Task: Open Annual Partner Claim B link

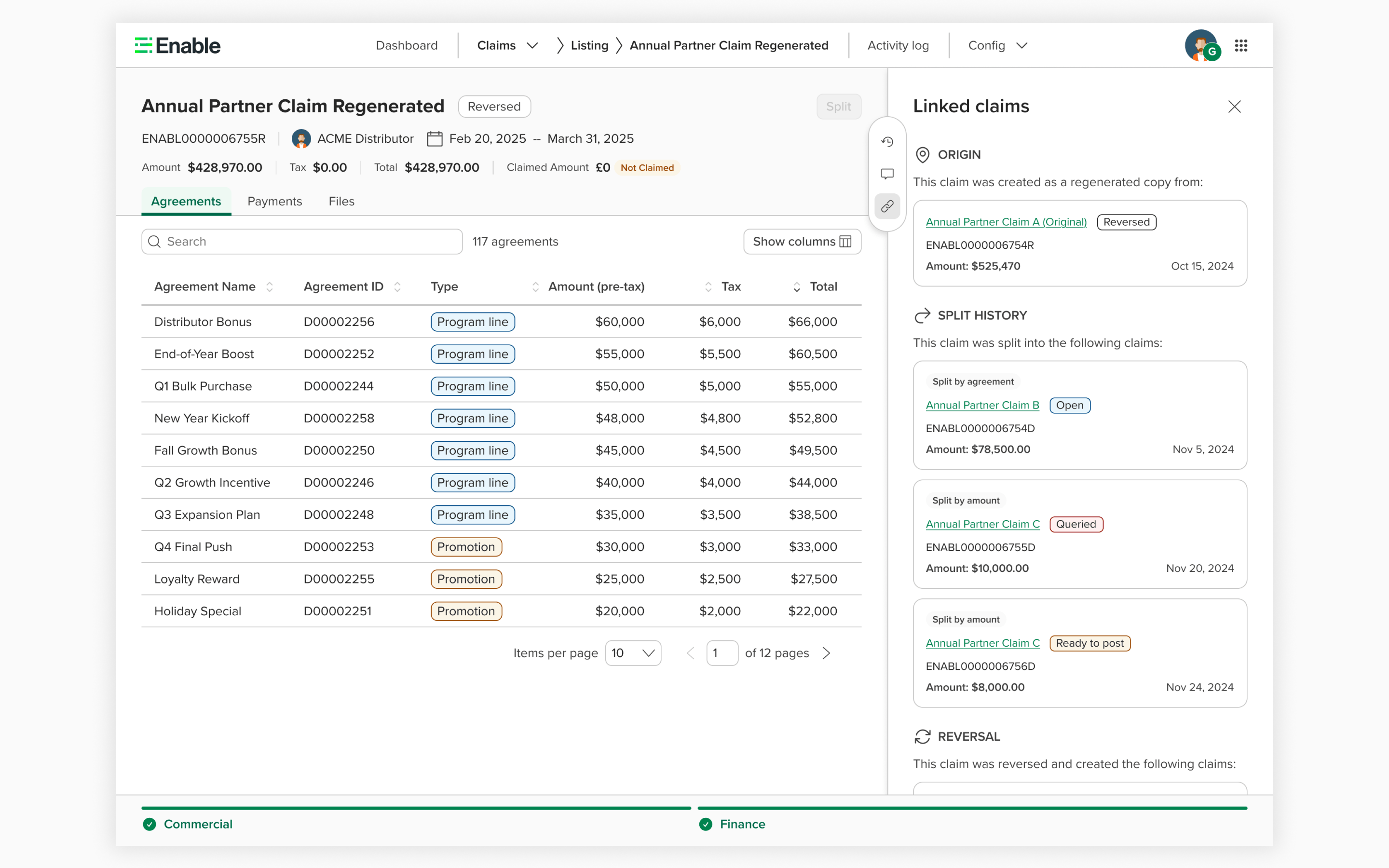Action: [982, 405]
